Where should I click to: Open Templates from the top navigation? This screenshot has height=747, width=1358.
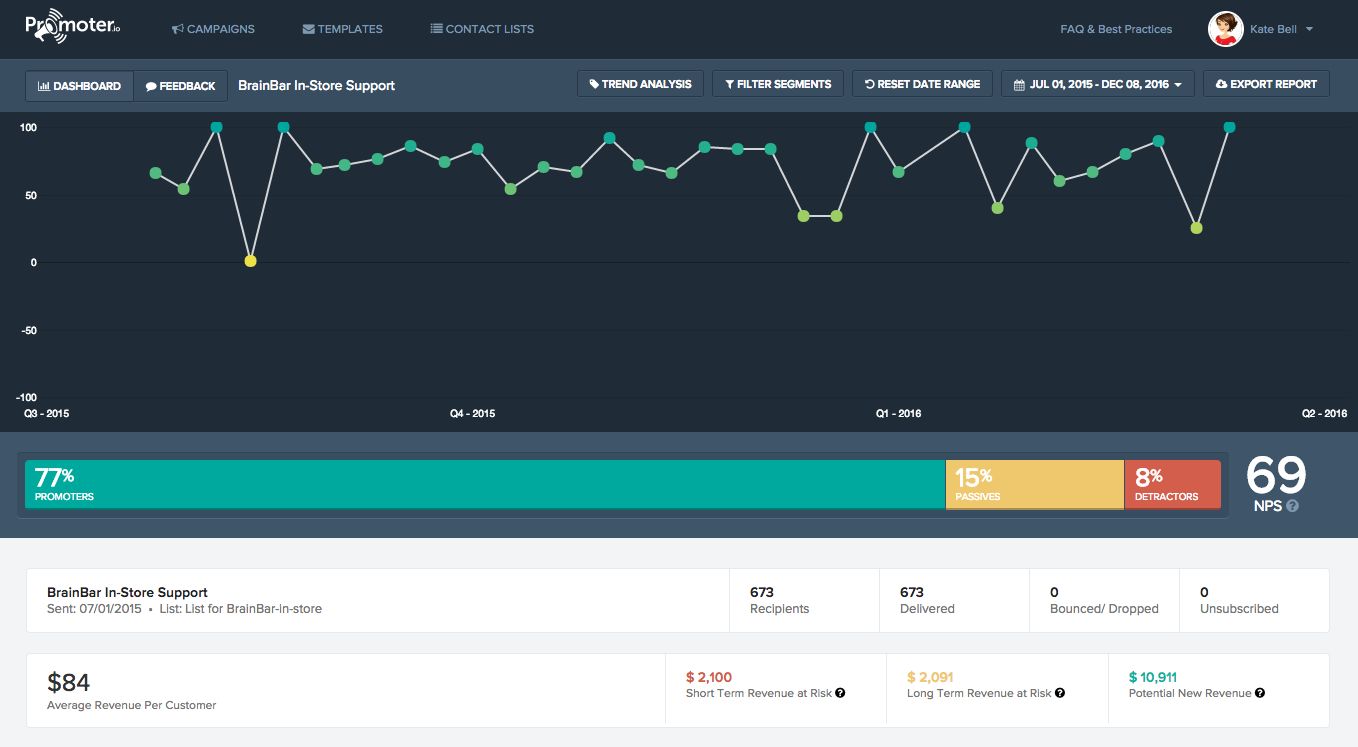(x=342, y=29)
